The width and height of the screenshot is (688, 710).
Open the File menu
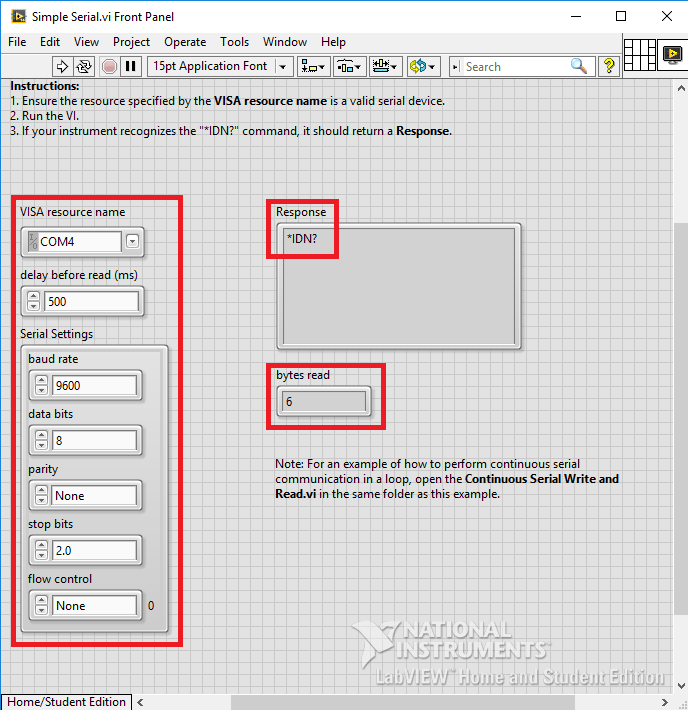click(17, 42)
